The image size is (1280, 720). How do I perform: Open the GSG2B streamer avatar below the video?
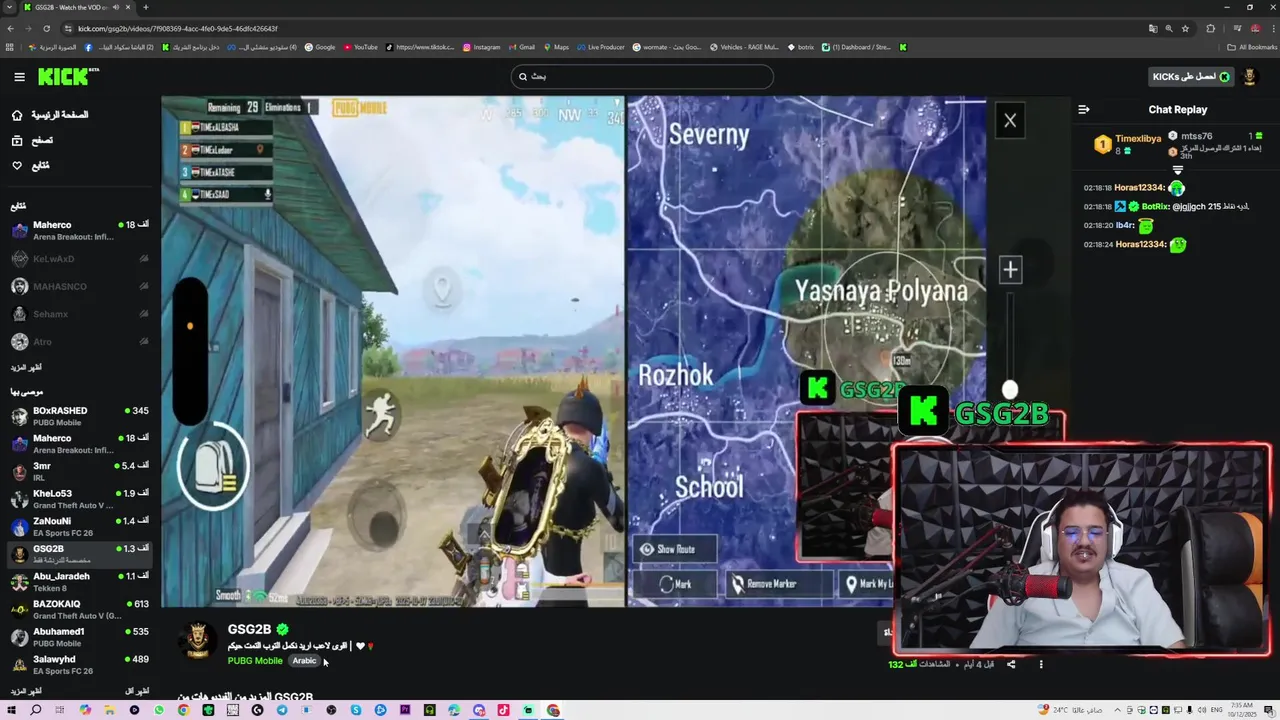pyautogui.click(x=198, y=641)
